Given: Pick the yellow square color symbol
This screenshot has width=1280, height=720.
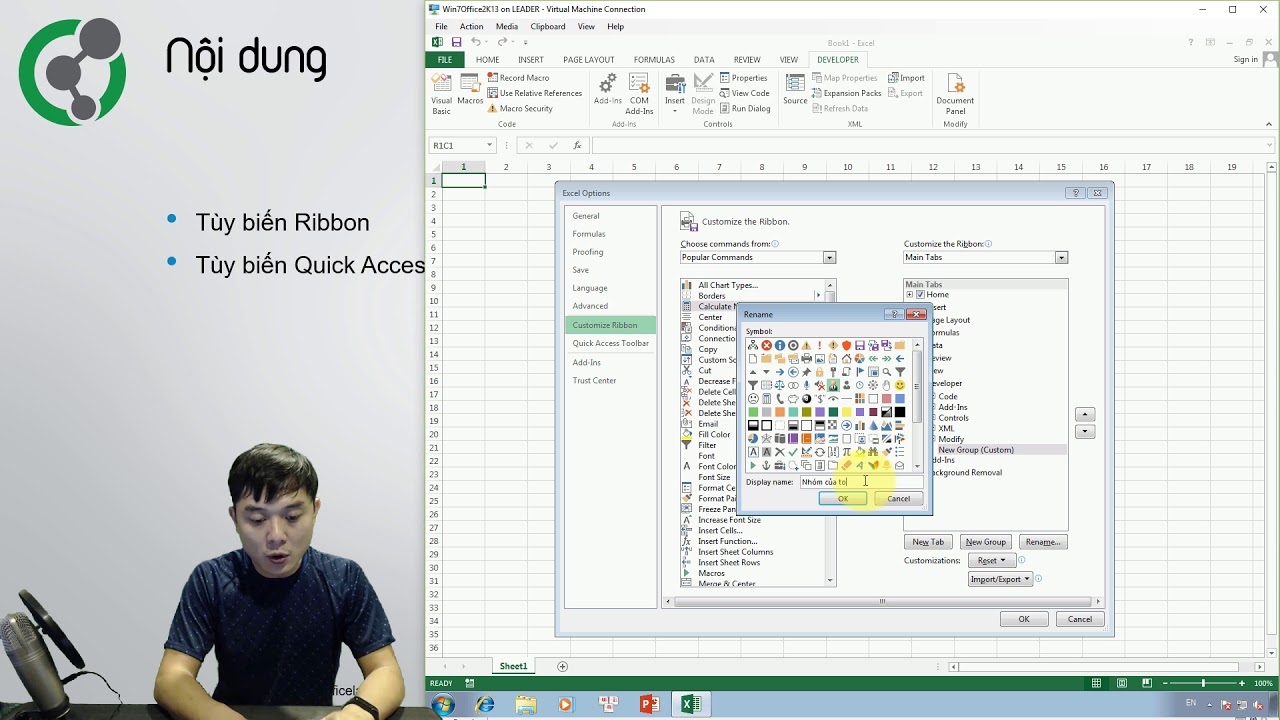Looking at the screenshot, I should [x=847, y=412].
